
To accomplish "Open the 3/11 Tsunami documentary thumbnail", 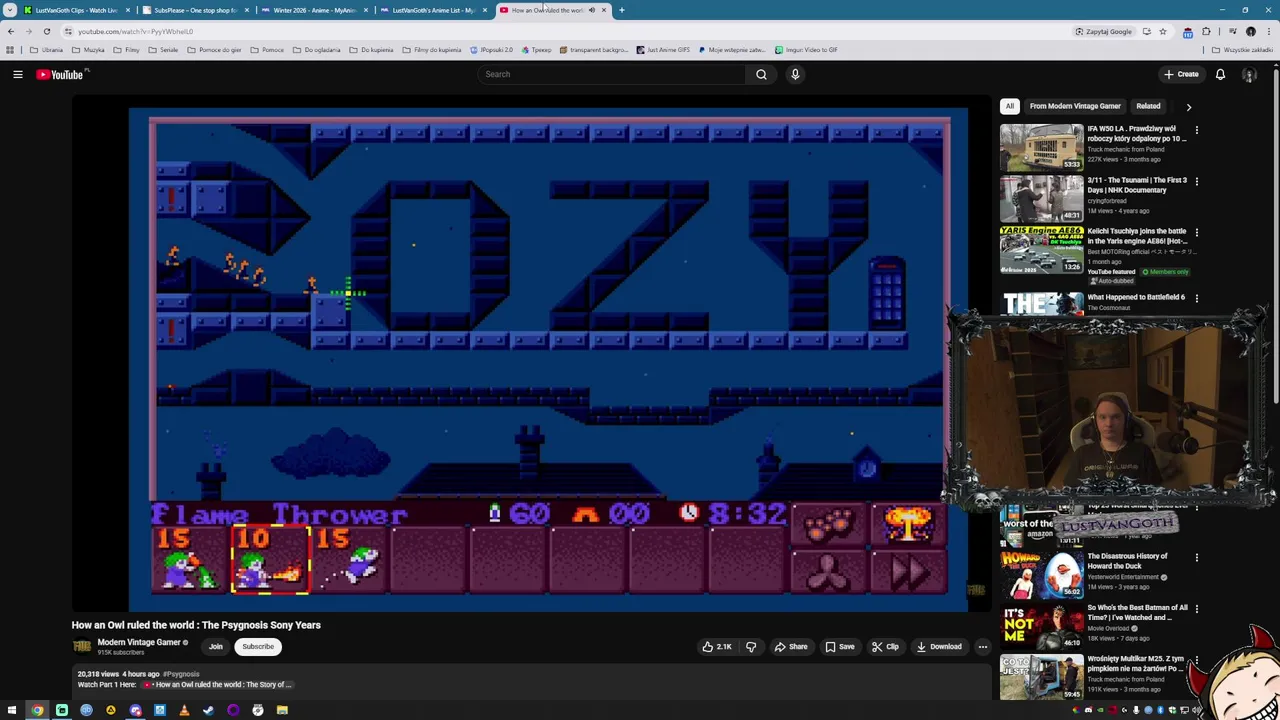I will point(1041,198).
